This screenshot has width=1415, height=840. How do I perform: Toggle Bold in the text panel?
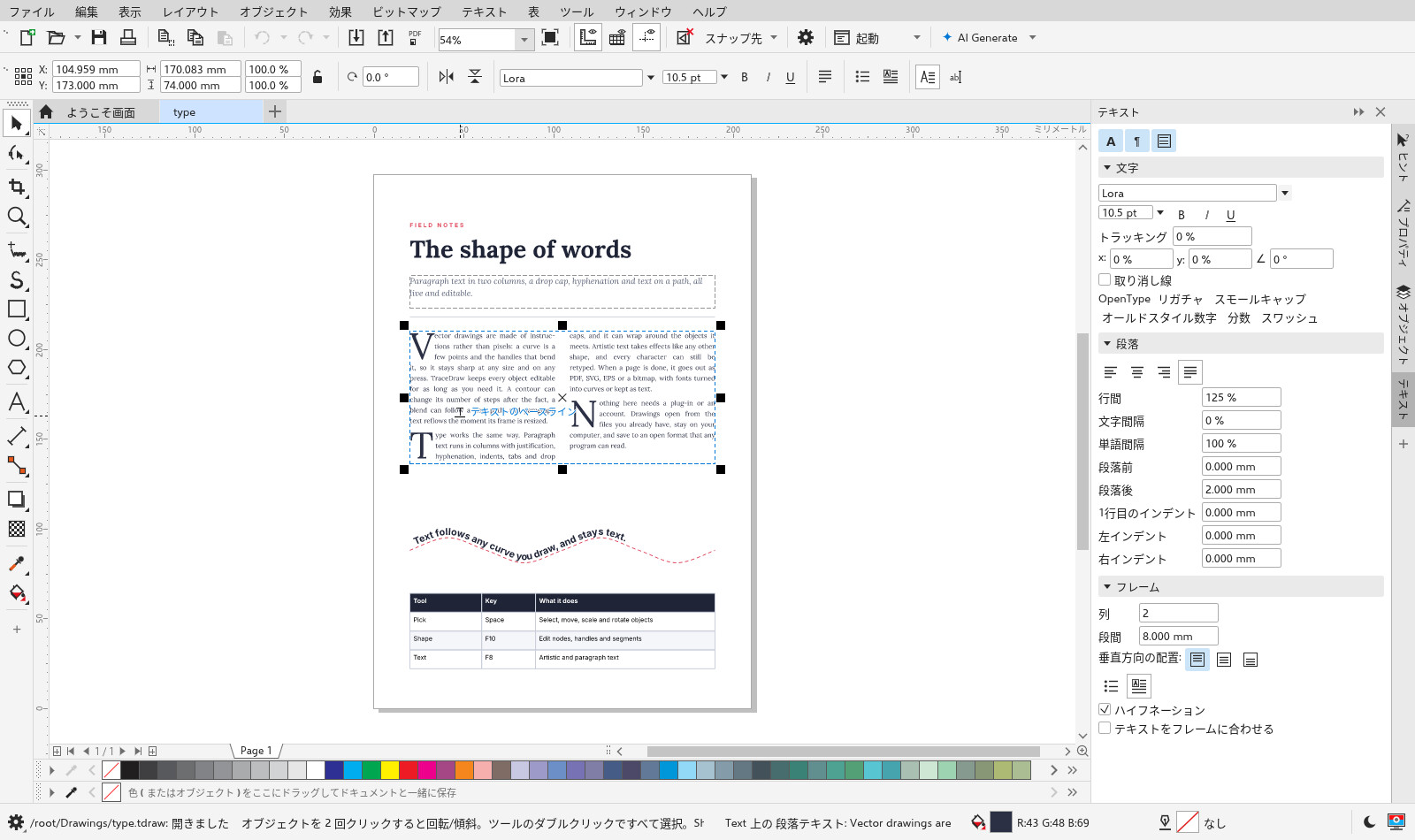click(1182, 214)
